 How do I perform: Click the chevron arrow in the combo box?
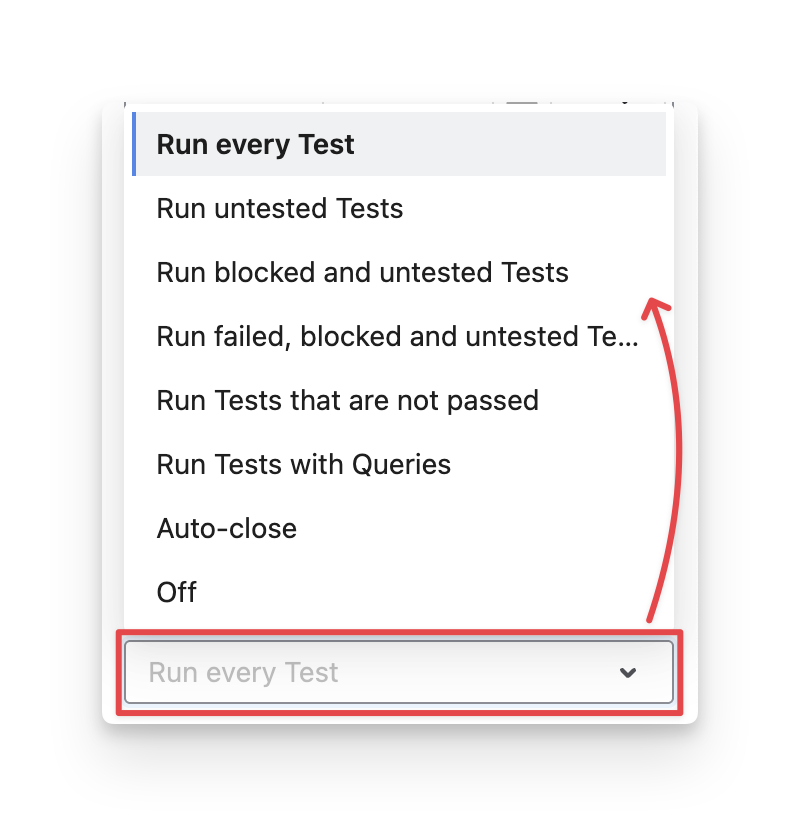pos(628,673)
